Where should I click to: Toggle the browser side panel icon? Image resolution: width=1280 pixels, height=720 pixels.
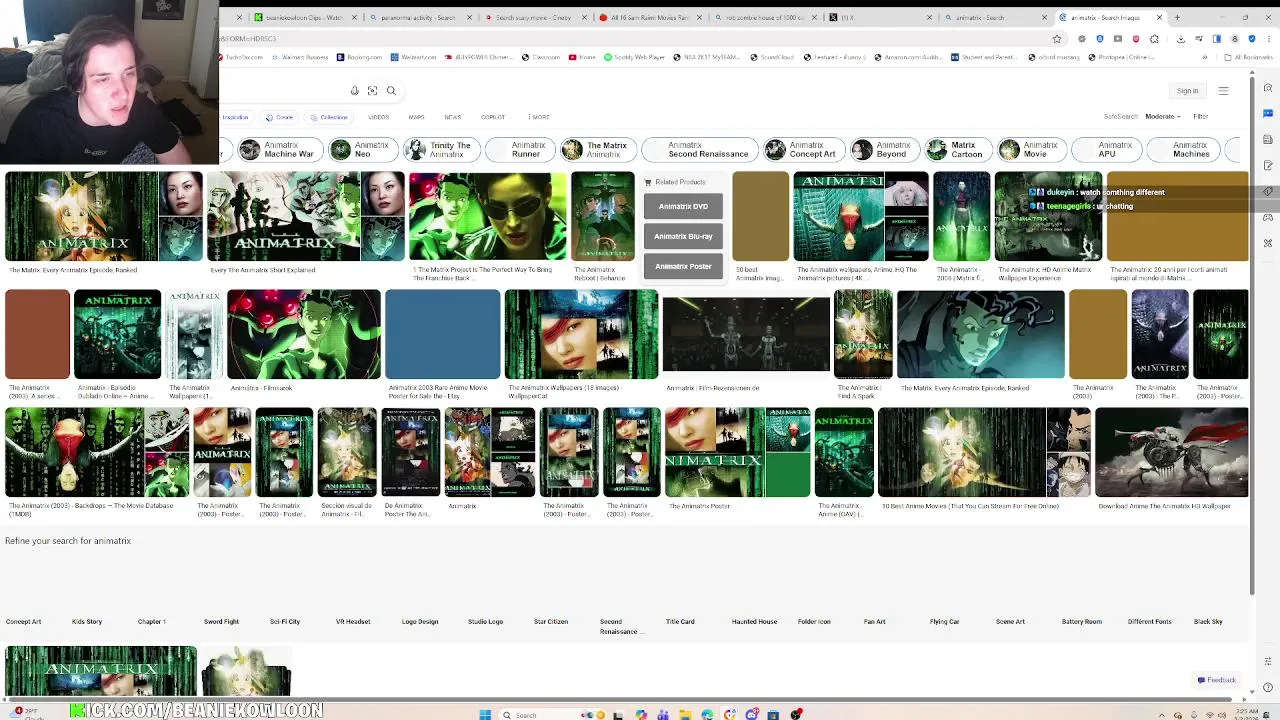[x=1217, y=39]
